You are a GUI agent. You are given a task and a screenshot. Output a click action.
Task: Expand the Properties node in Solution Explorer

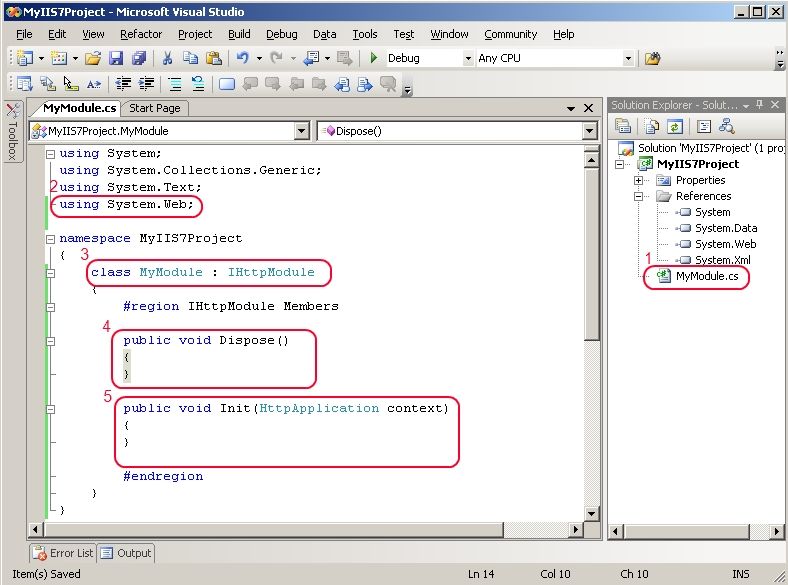click(639, 180)
